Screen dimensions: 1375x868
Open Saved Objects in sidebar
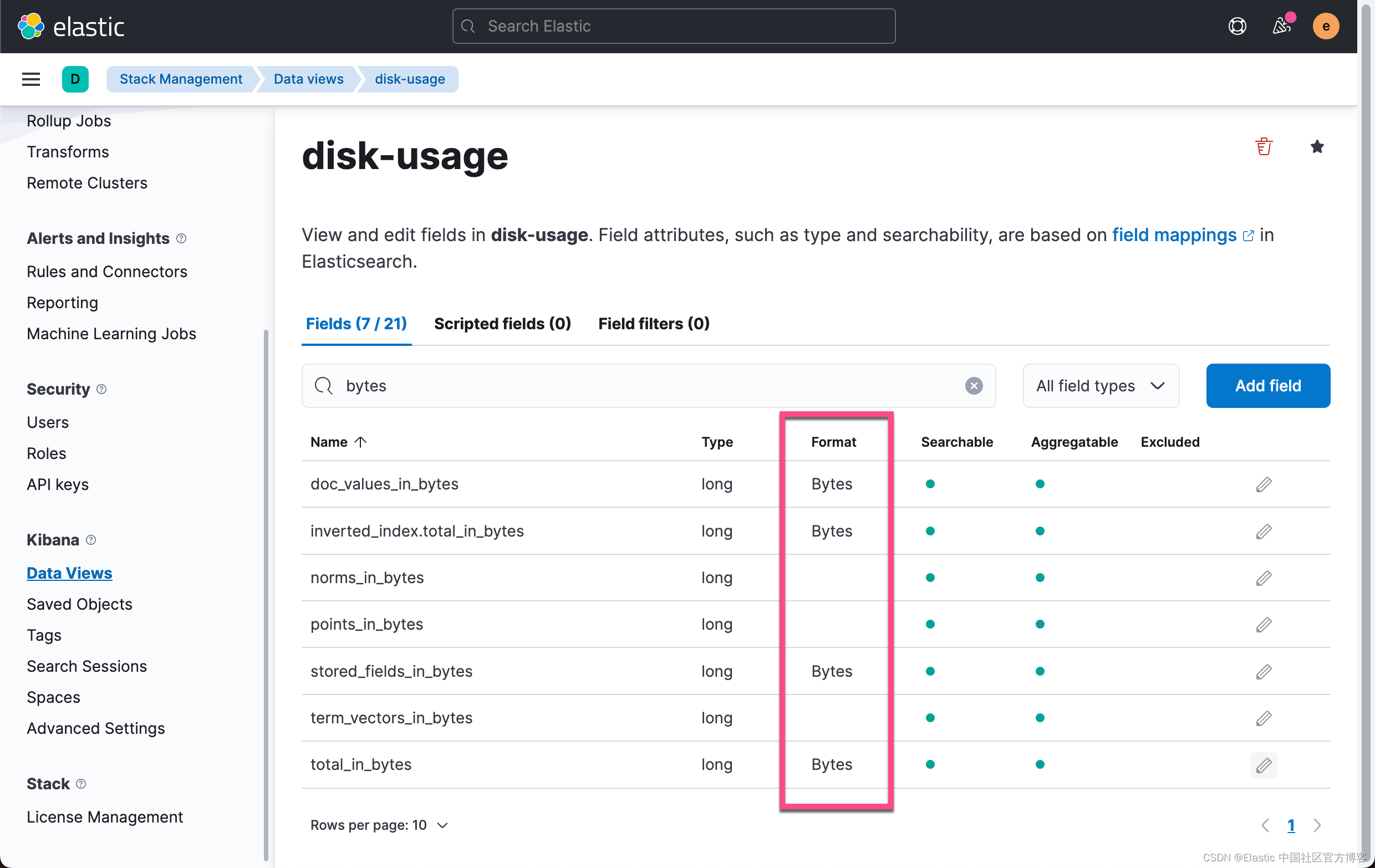[79, 604]
